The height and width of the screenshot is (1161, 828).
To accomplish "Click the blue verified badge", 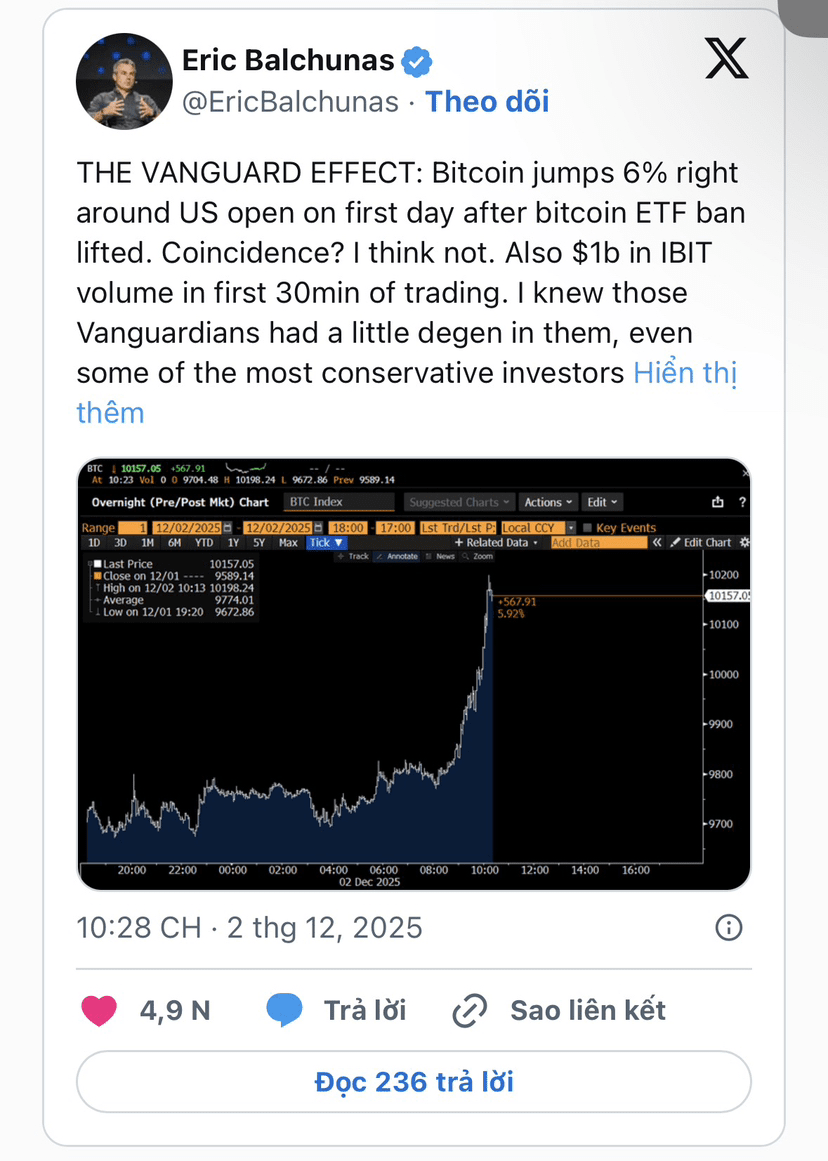I will point(417,62).
